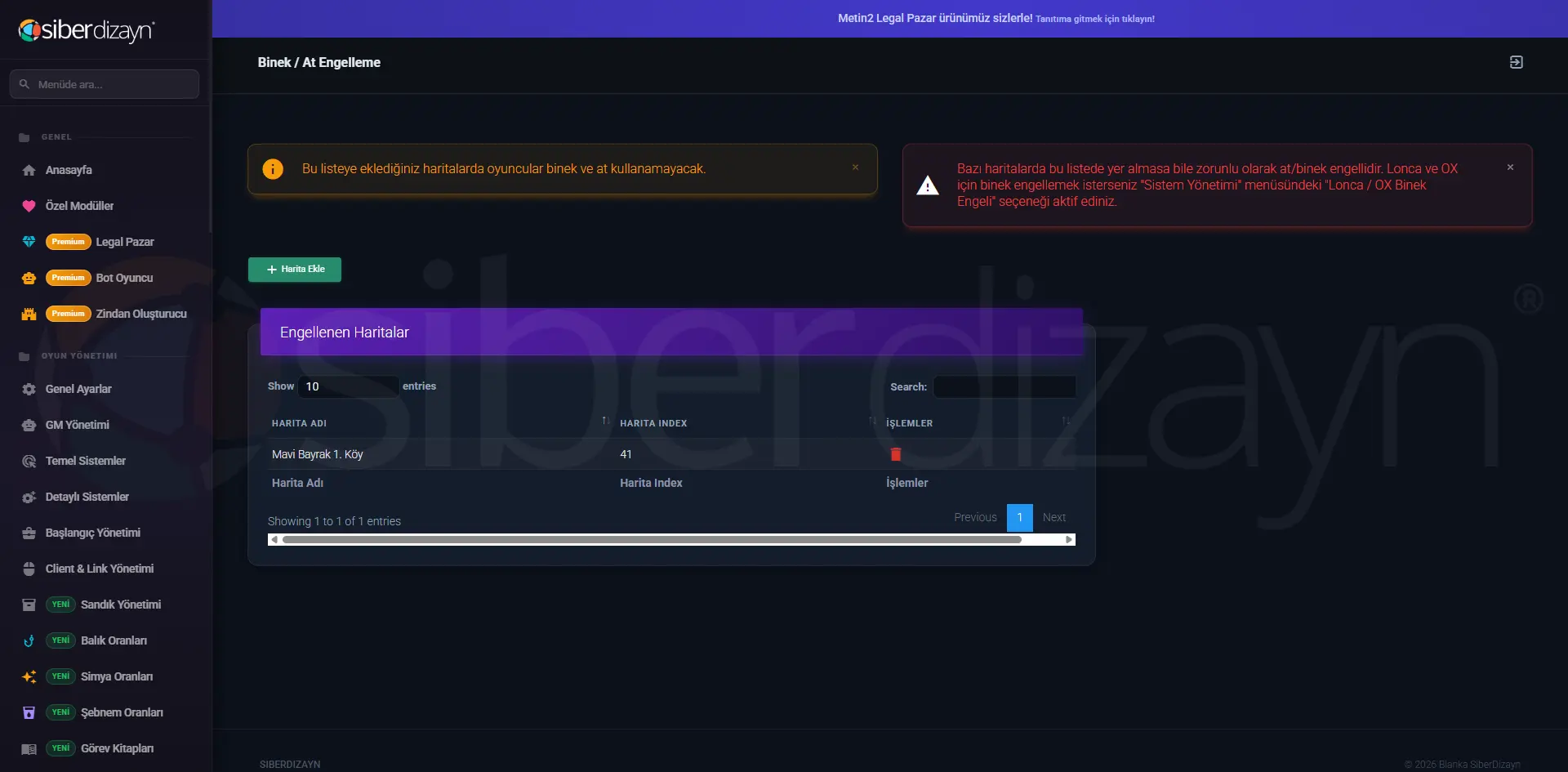Dismiss the yellow info alert
This screenshot has width=1568, height=772.
point(855,167)
